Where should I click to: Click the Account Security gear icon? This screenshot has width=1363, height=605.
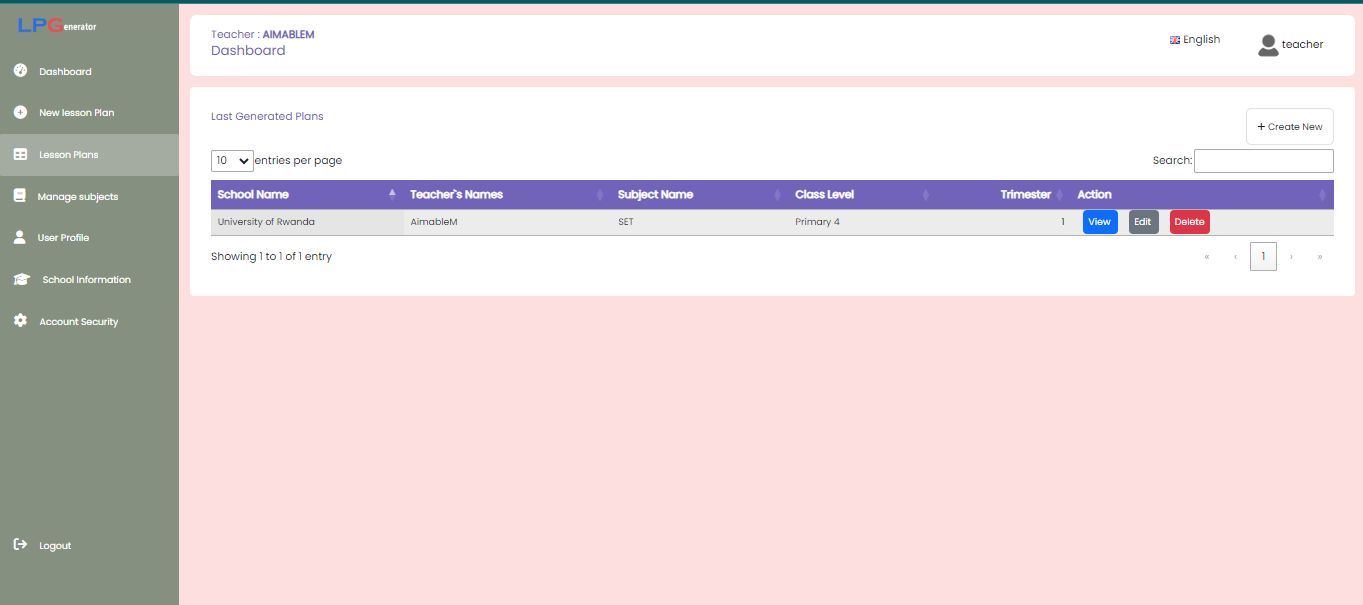coord(19,321)
